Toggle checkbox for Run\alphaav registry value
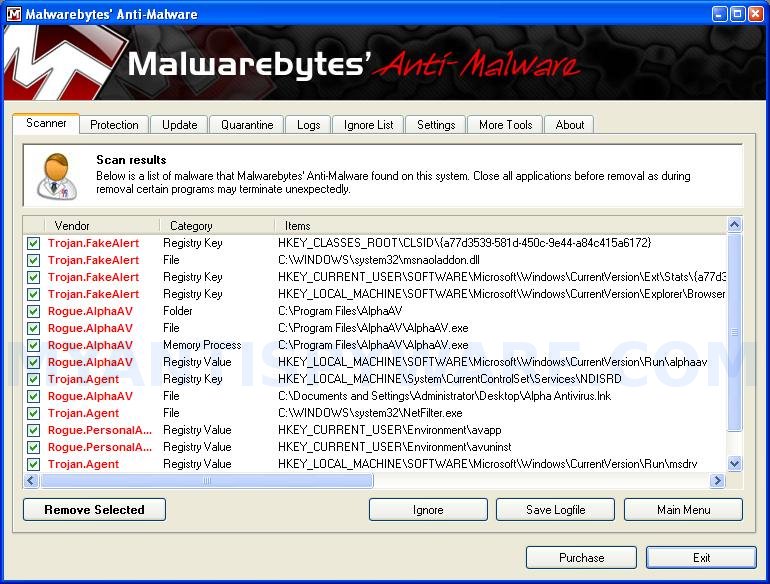Viewport: 770px width, 584px height. (33, 362)
